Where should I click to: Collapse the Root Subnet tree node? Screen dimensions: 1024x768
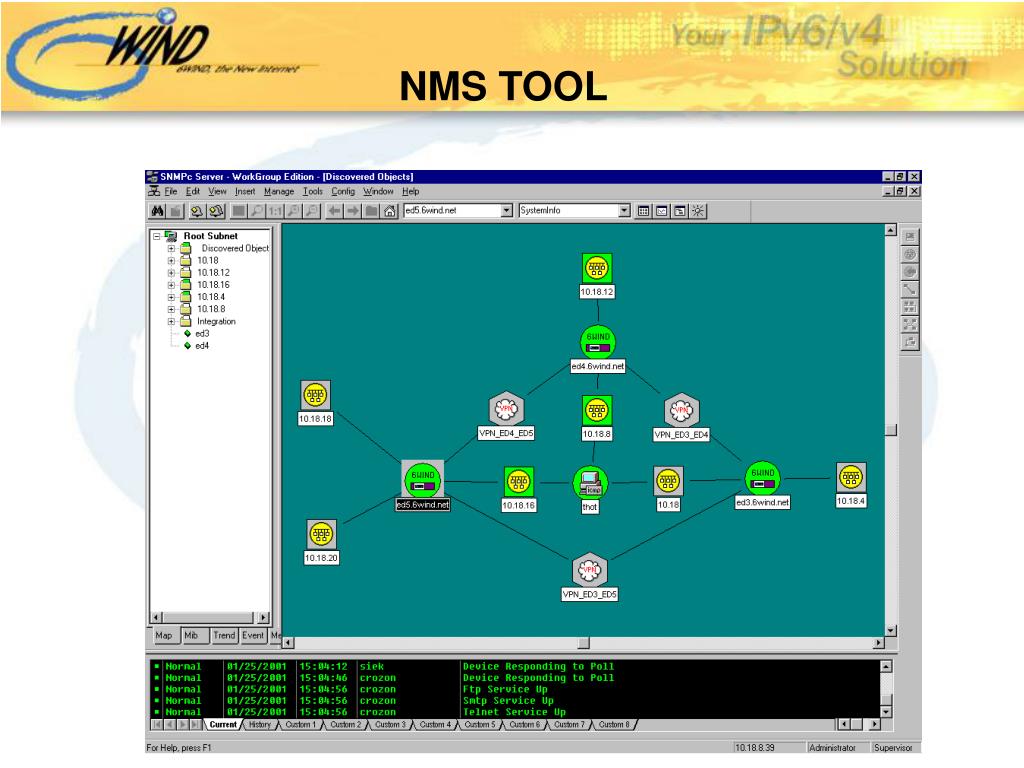157,236
